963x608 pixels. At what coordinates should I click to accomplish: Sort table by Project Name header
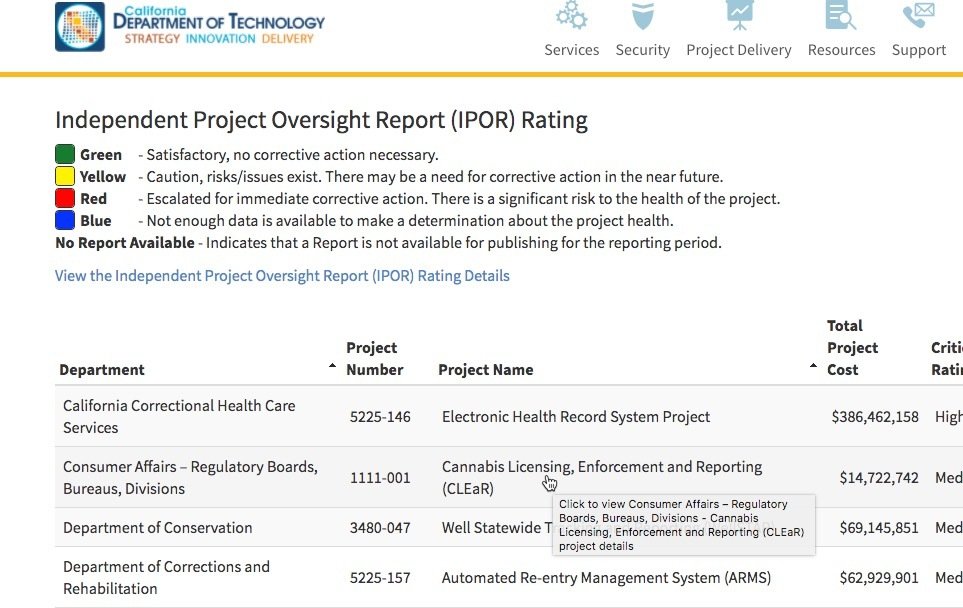(486, 370)
